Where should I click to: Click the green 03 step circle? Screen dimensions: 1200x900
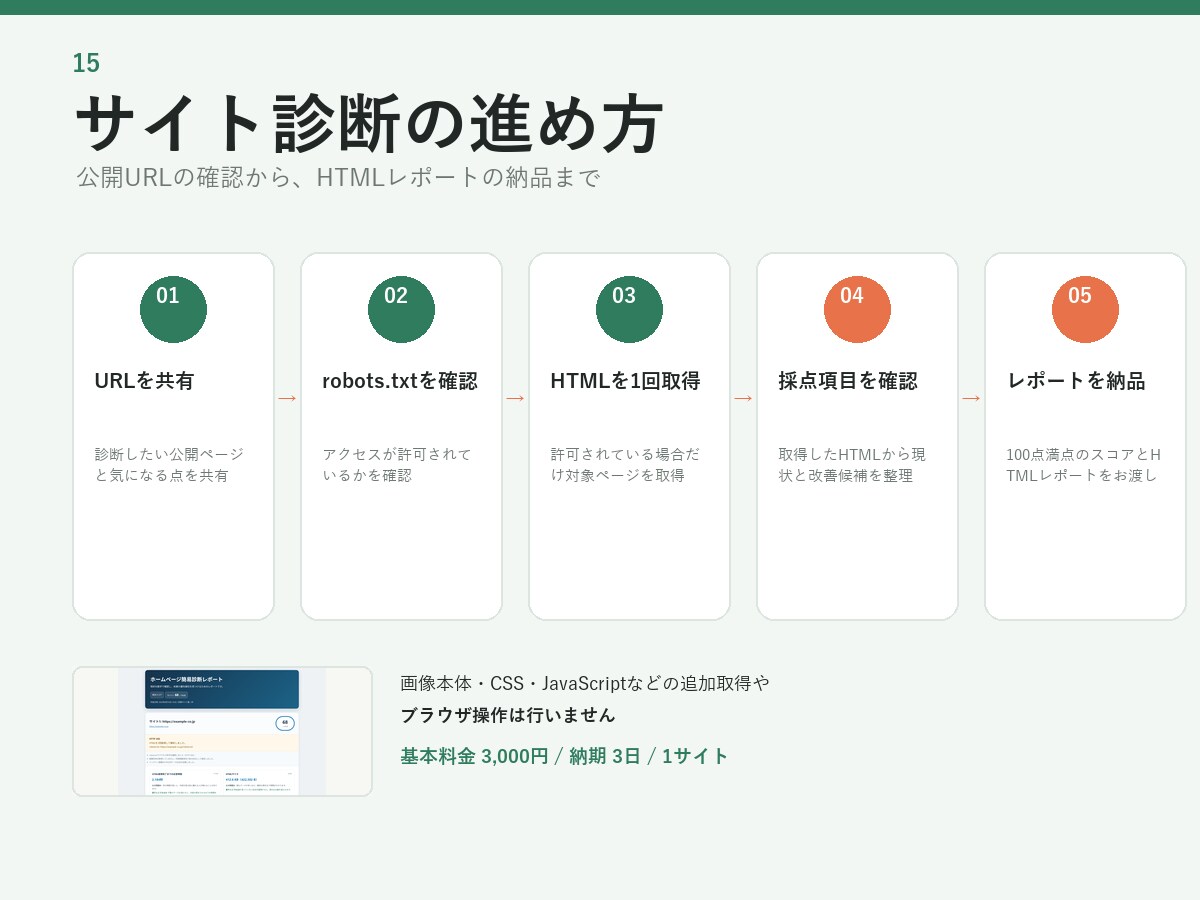[629, 309]
